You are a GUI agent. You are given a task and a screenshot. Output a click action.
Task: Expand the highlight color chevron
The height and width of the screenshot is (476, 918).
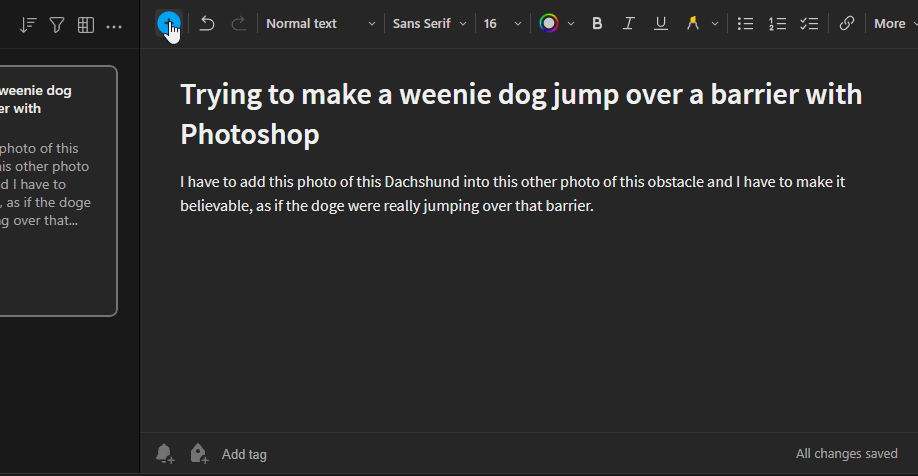(715, 24)
